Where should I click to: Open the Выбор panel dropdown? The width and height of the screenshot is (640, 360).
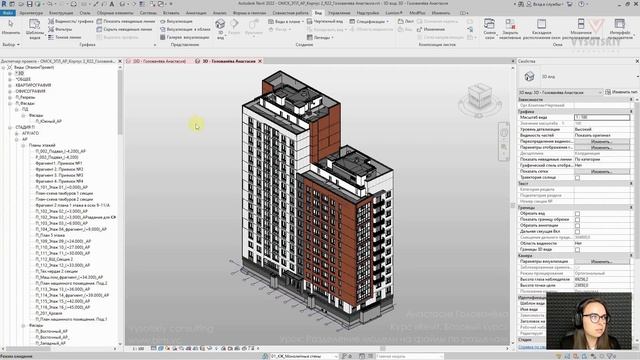pyautogui.click(x=11, y=44)
